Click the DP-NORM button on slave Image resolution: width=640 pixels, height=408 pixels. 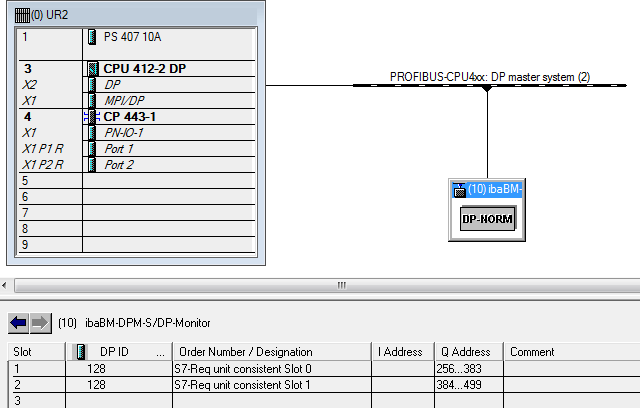(x=487, y=219)
